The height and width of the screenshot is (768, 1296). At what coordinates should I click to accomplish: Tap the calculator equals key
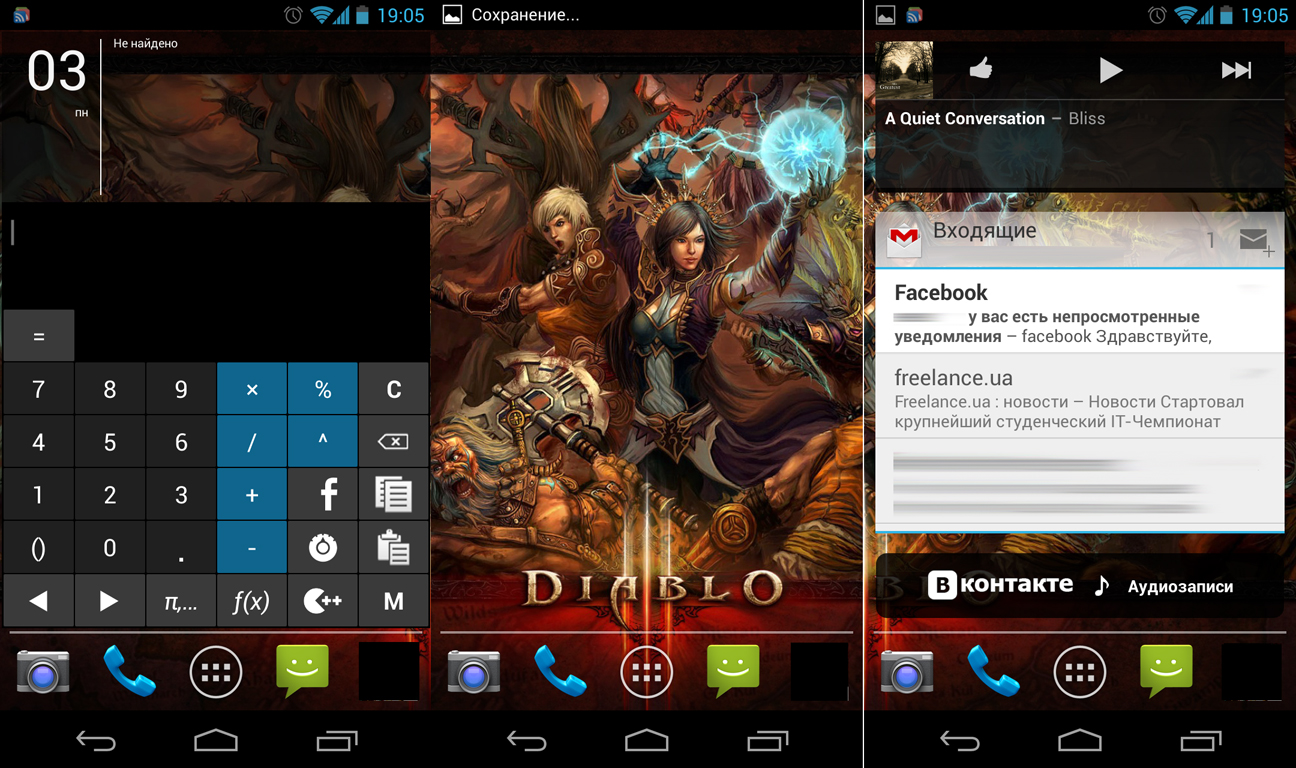(x=38, y=336)
